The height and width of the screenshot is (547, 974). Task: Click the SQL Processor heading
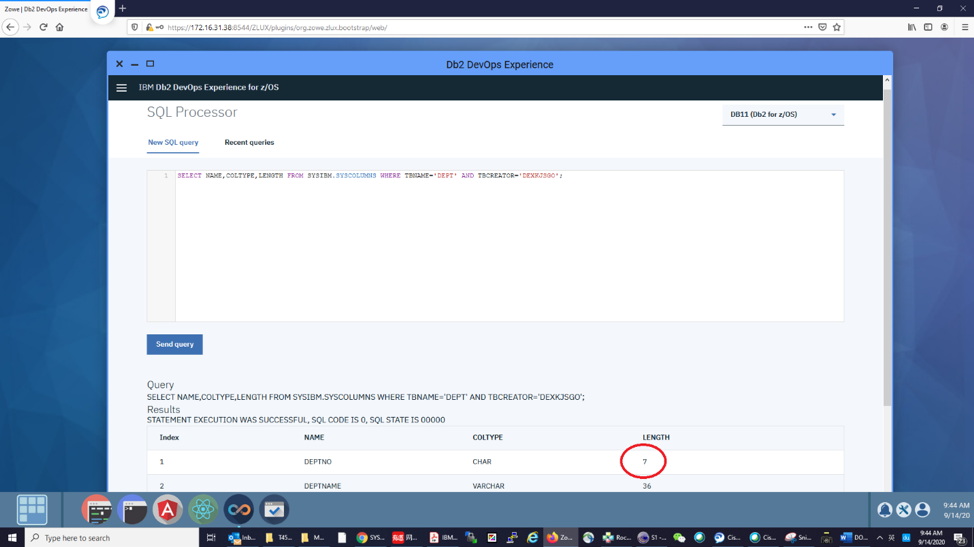[x=192, y=112]
